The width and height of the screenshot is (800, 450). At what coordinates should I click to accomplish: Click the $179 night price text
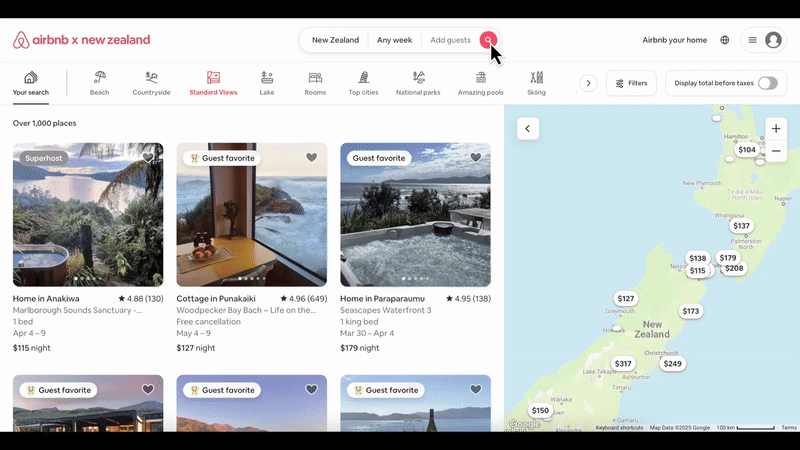click(360, 348)
